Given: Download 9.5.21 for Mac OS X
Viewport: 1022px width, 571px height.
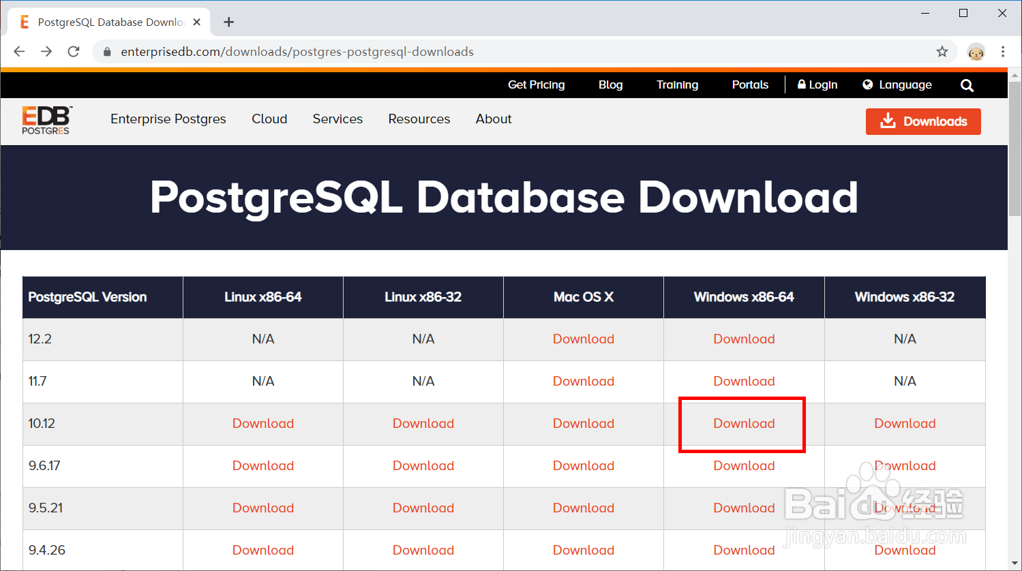Looking at the screenshot, I should (x=583, y=508).
